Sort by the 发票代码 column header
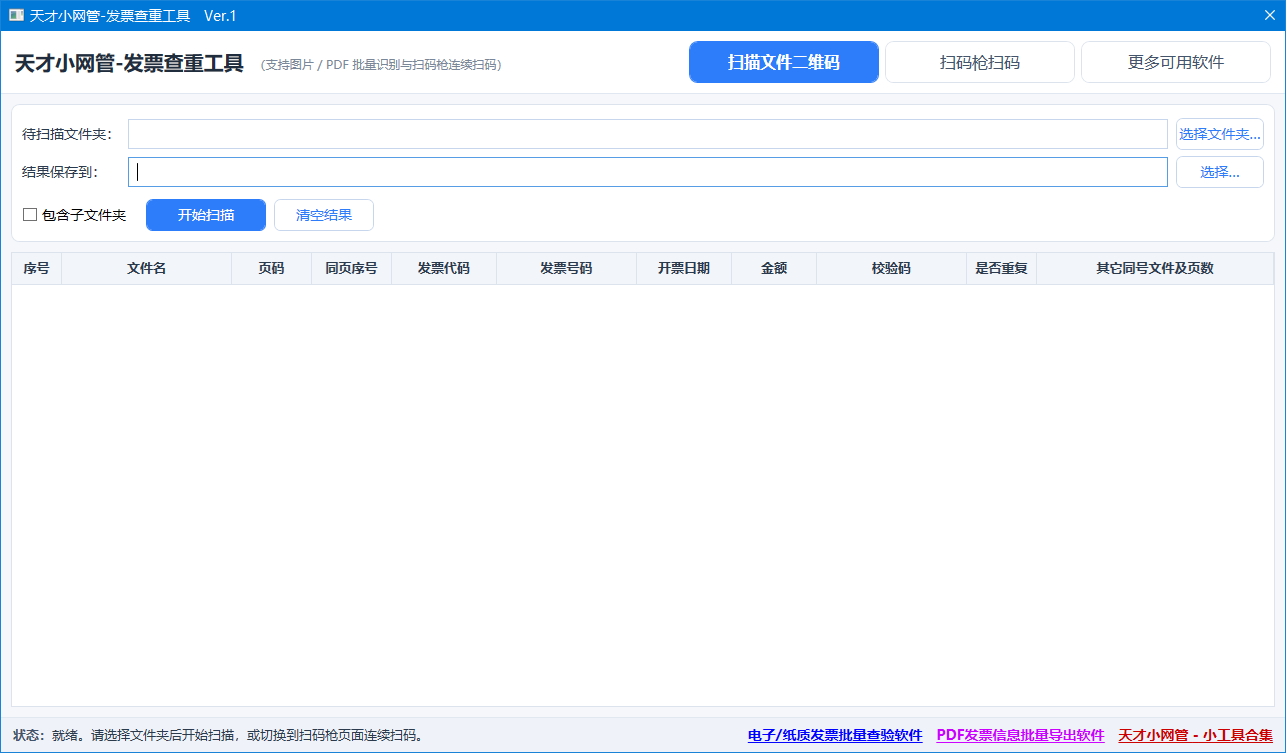Image resolution: width=1286 pixels, height=753 pixels. (x=444, y=269)
